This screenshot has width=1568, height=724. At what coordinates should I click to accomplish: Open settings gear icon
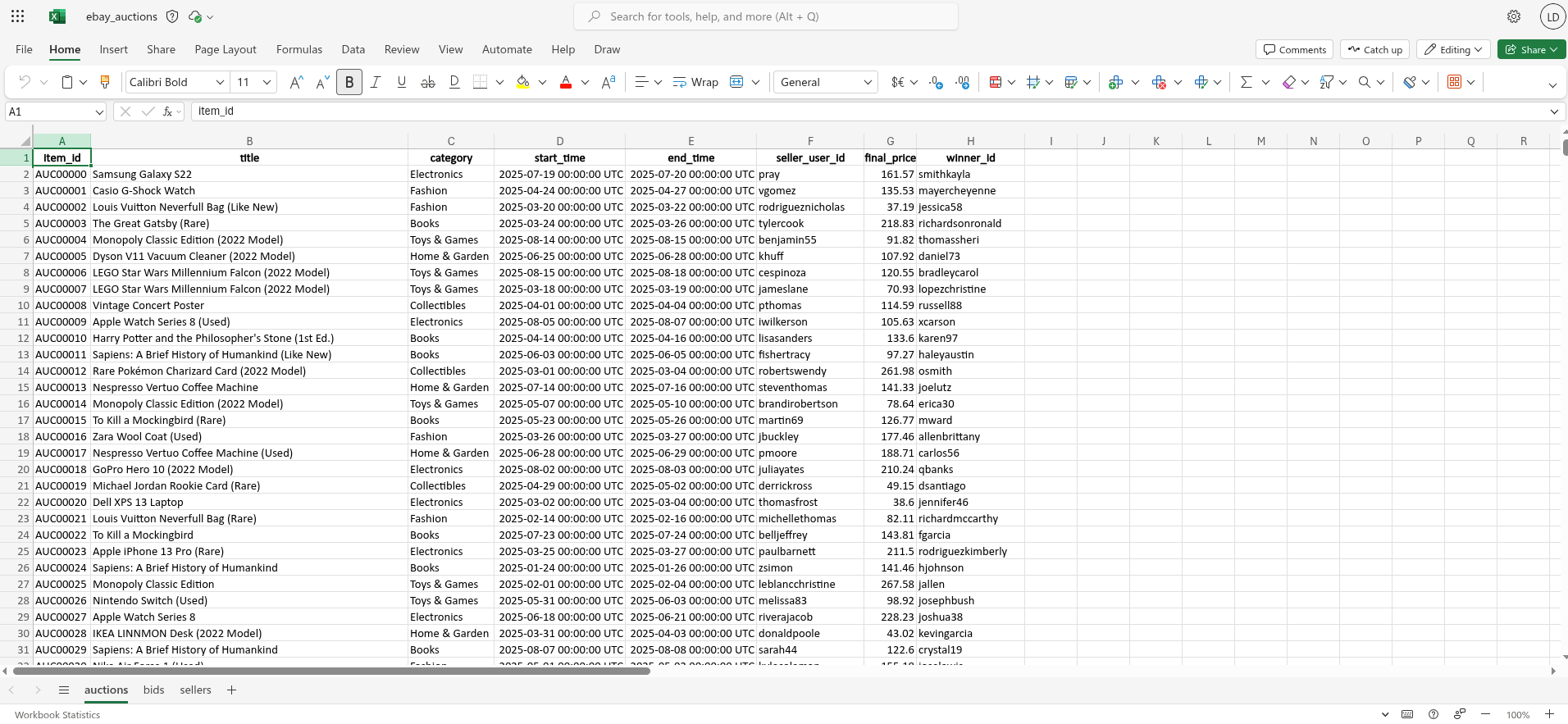[1514, 16]
